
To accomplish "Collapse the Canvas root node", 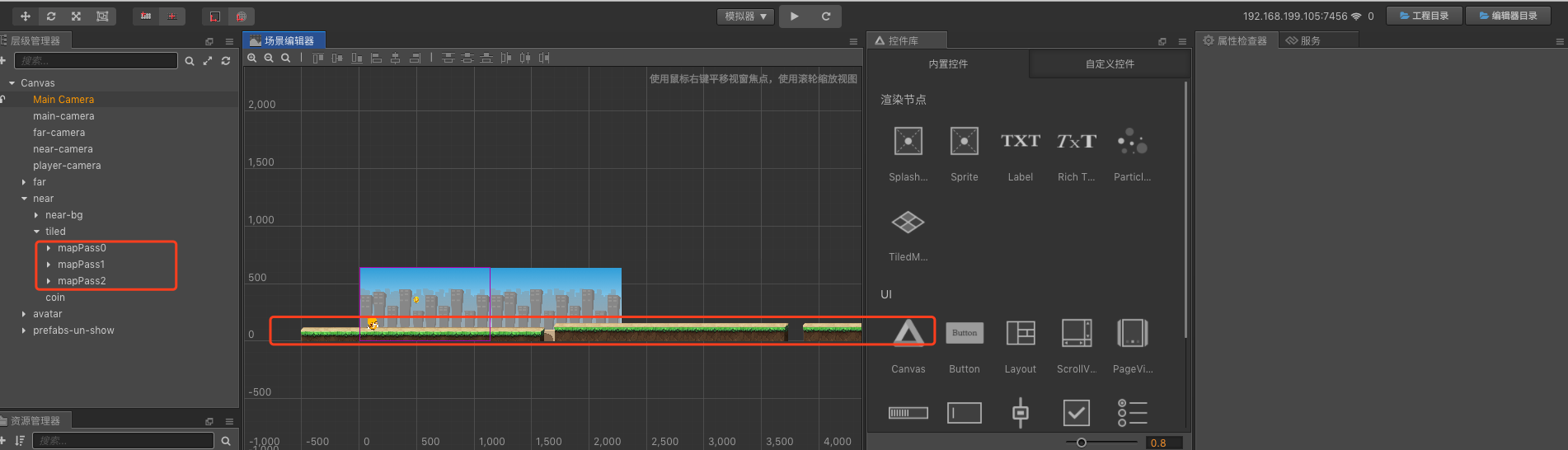I will pos(12,83).
